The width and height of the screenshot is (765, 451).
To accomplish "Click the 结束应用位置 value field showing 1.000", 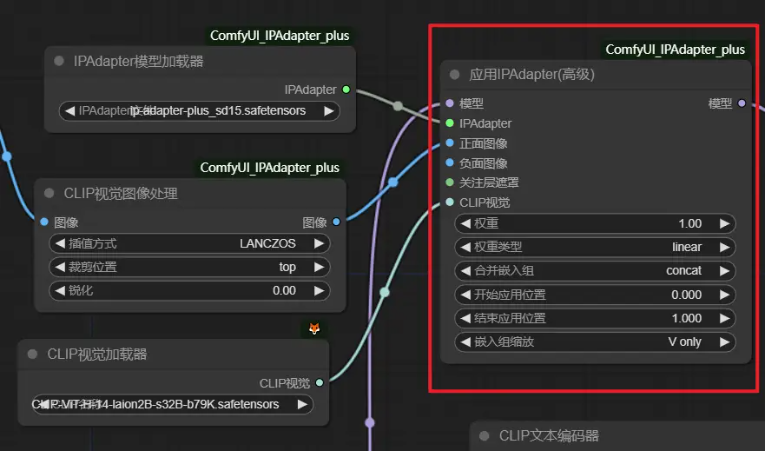I will pyautogui.click(x=595, y=318).
